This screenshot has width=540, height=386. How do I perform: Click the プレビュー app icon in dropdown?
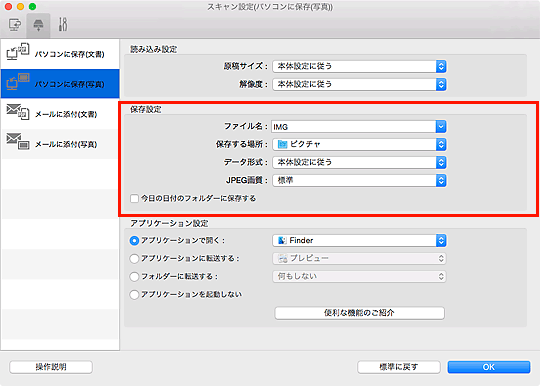[x=283, y=258]
